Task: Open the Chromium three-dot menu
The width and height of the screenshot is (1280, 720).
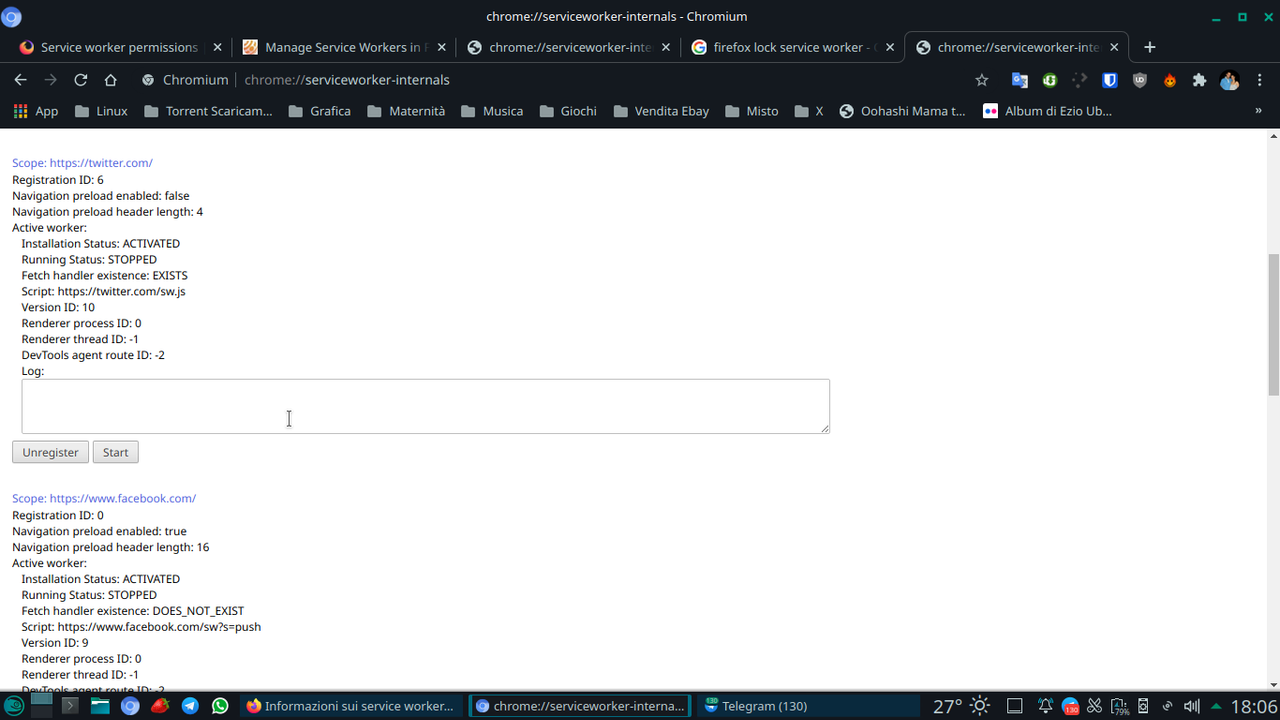Action: click(x=1260, y=80)
